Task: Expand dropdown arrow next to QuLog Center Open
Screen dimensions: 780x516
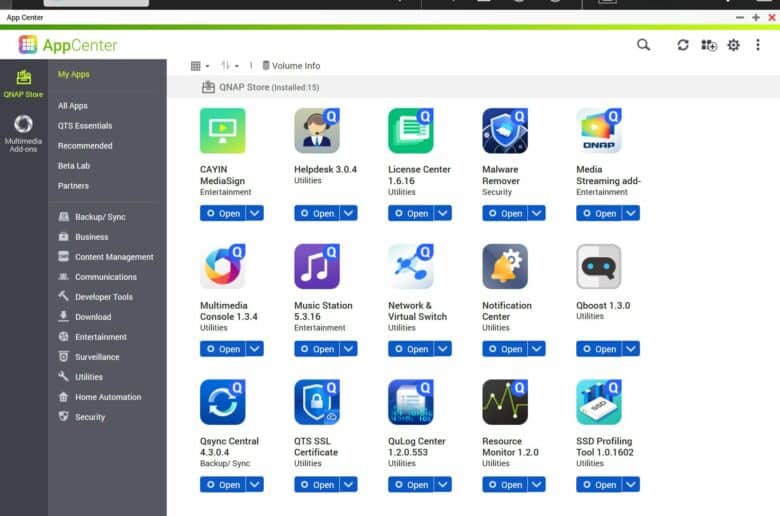Action: coord(443,484)
